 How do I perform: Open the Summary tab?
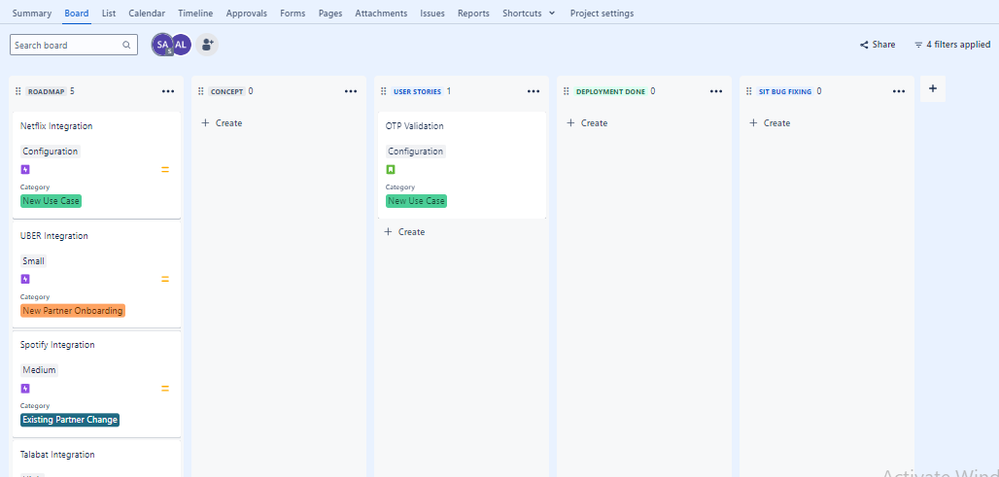tap(32, 13)
